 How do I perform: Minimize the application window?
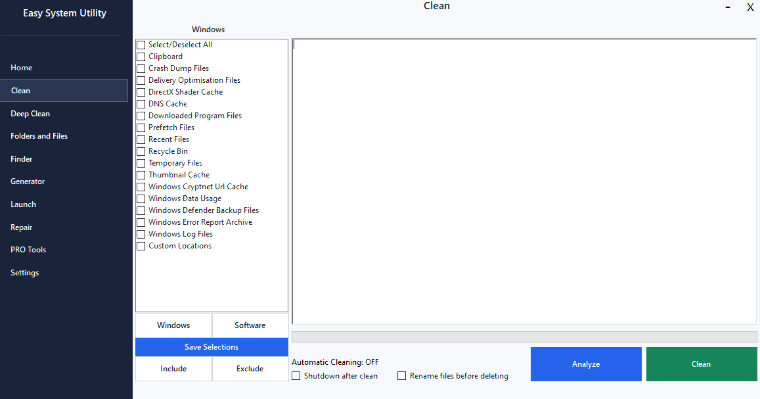[728, 7]
